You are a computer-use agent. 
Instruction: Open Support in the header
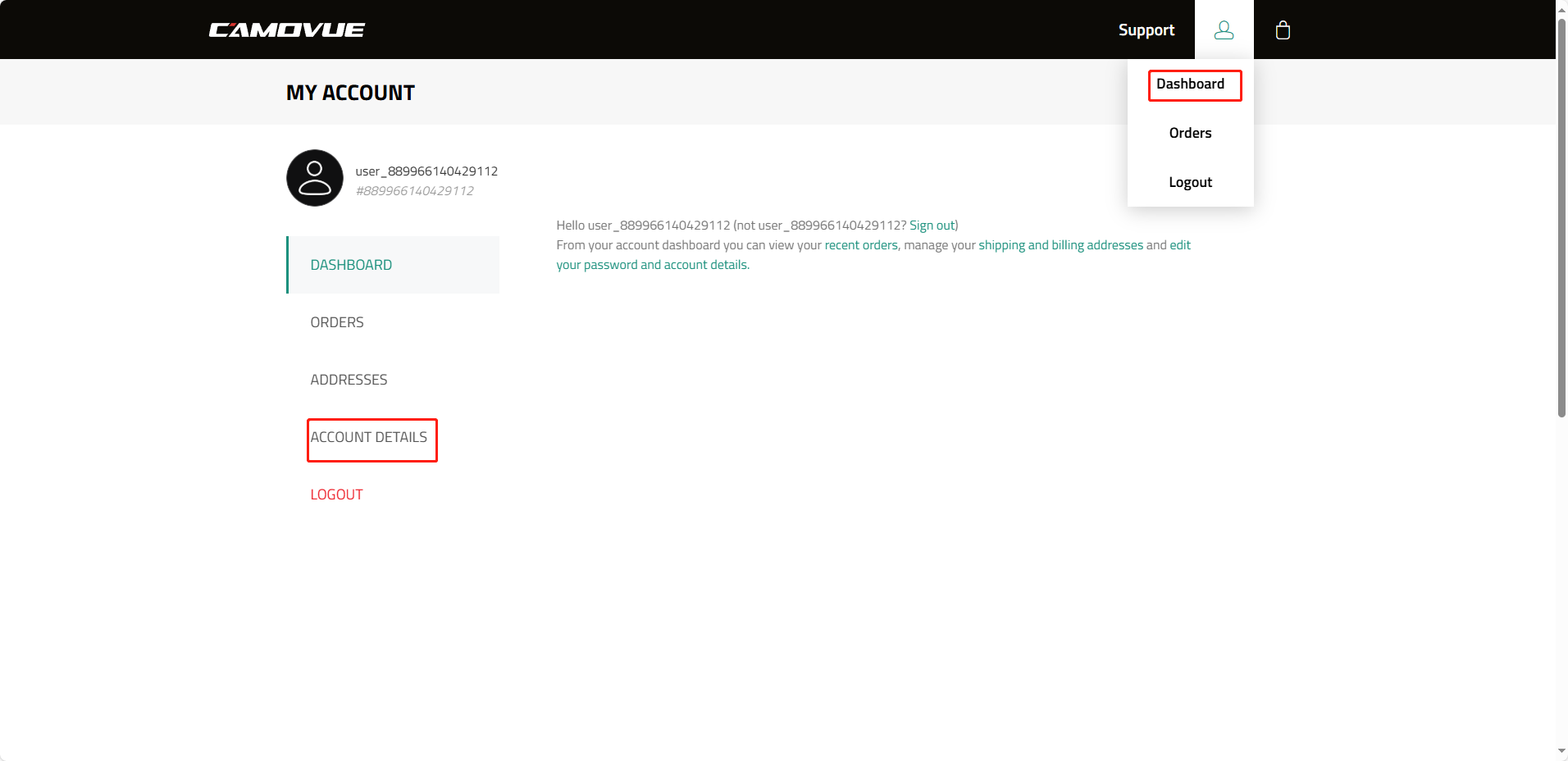point(1146,30)
